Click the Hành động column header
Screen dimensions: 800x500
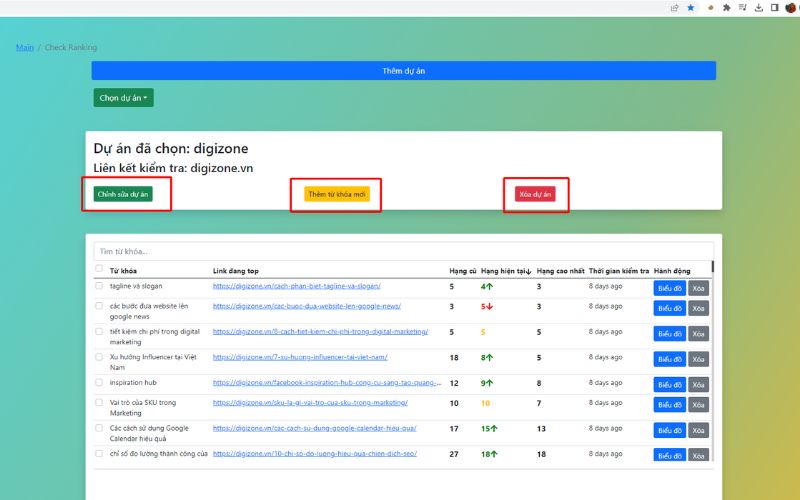672,271
